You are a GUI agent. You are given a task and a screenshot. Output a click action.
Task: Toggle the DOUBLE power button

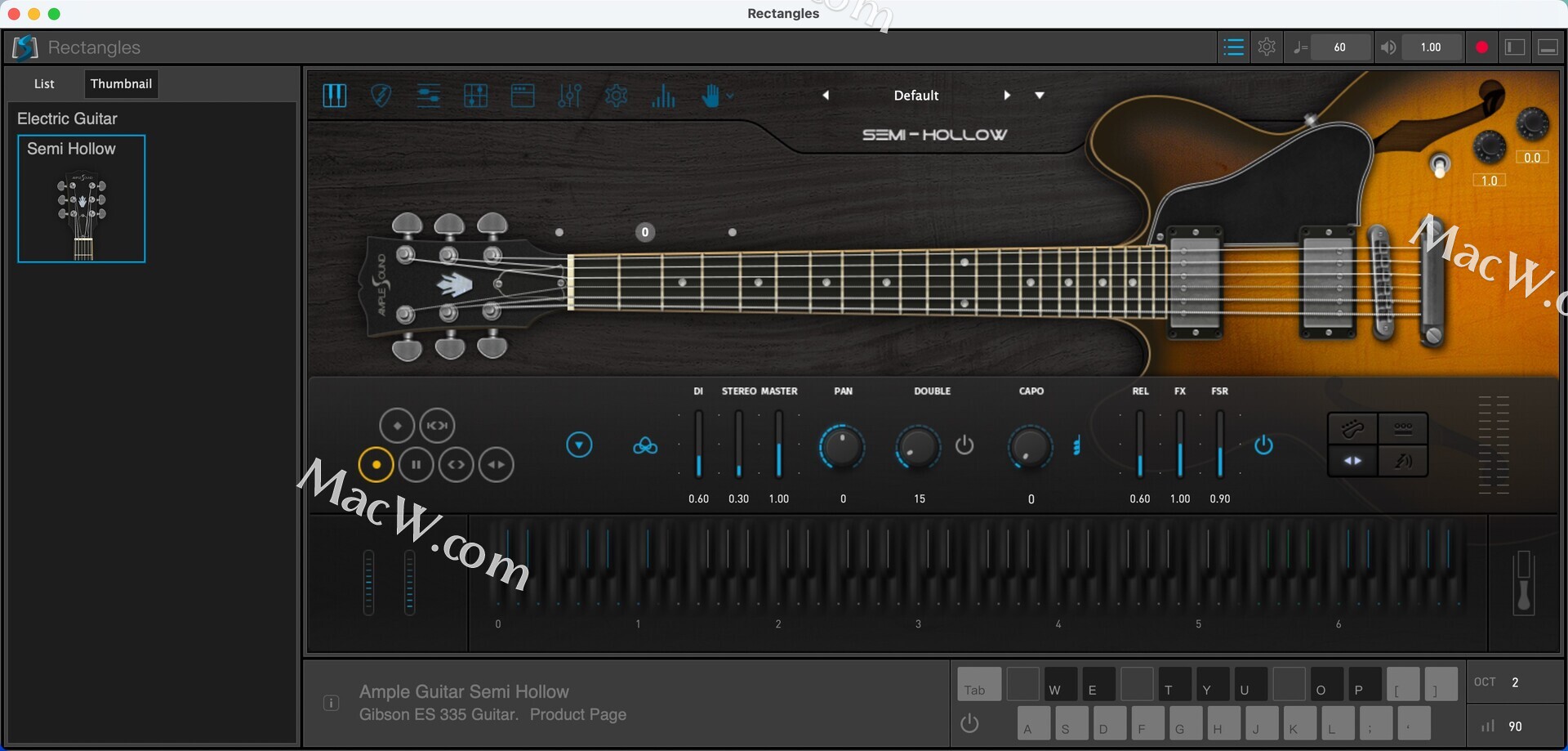click(x=964, y=445)
